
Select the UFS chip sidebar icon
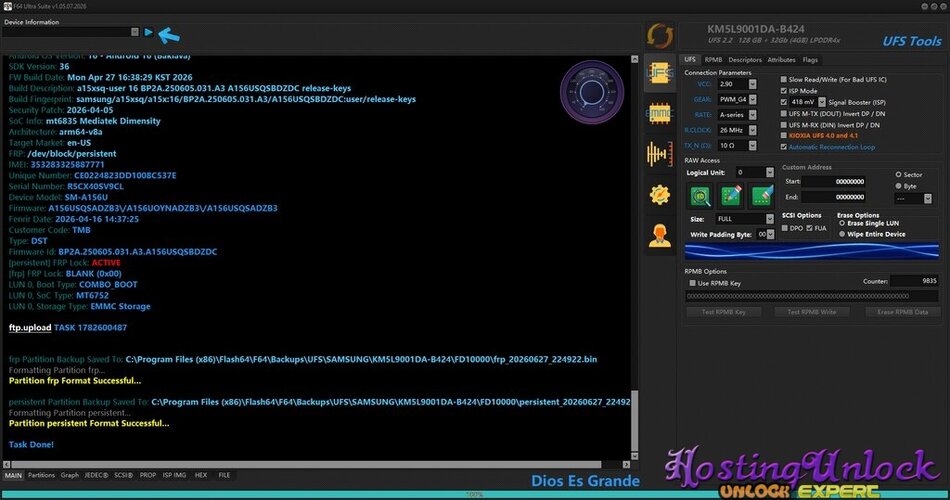(659, 73)
